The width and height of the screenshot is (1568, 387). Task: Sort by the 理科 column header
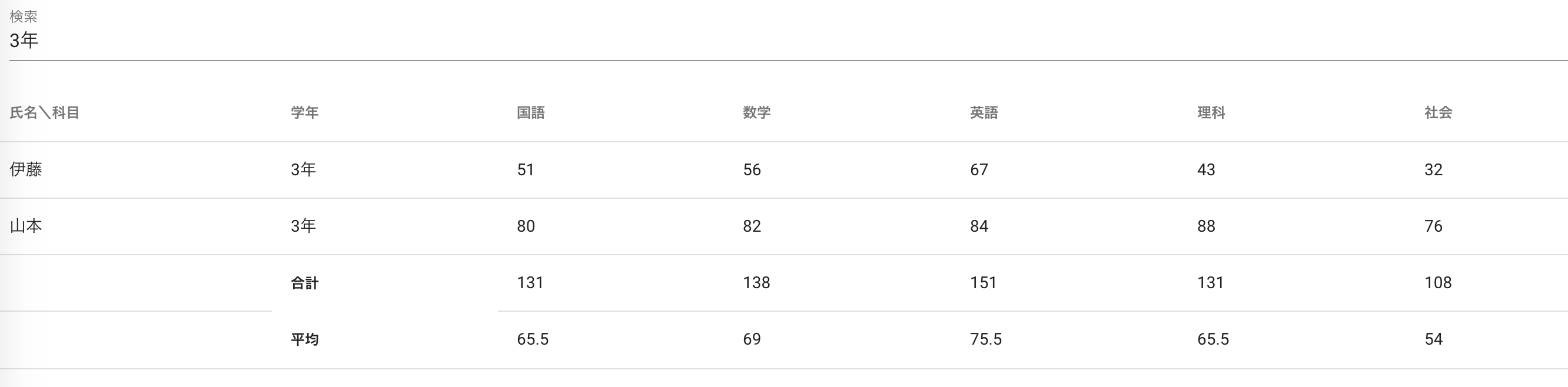1211,112
